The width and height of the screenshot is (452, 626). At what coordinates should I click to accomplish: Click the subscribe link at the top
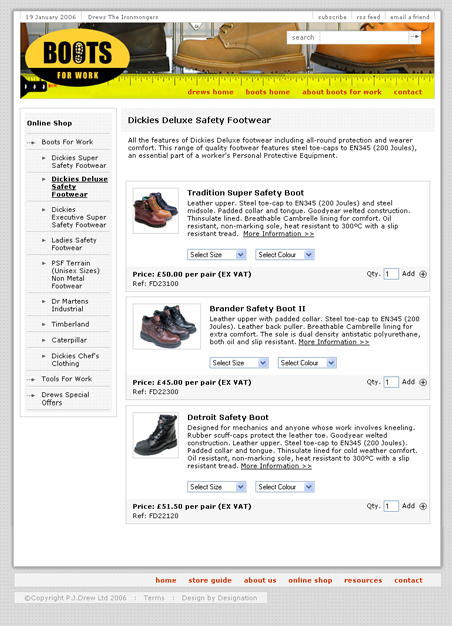[332, 17]
